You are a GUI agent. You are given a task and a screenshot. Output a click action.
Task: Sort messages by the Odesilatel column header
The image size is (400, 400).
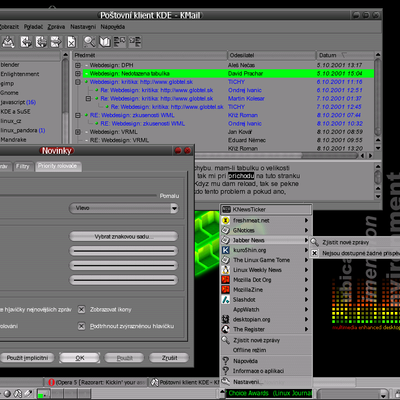pyautogui.click(x=271, y=55)
